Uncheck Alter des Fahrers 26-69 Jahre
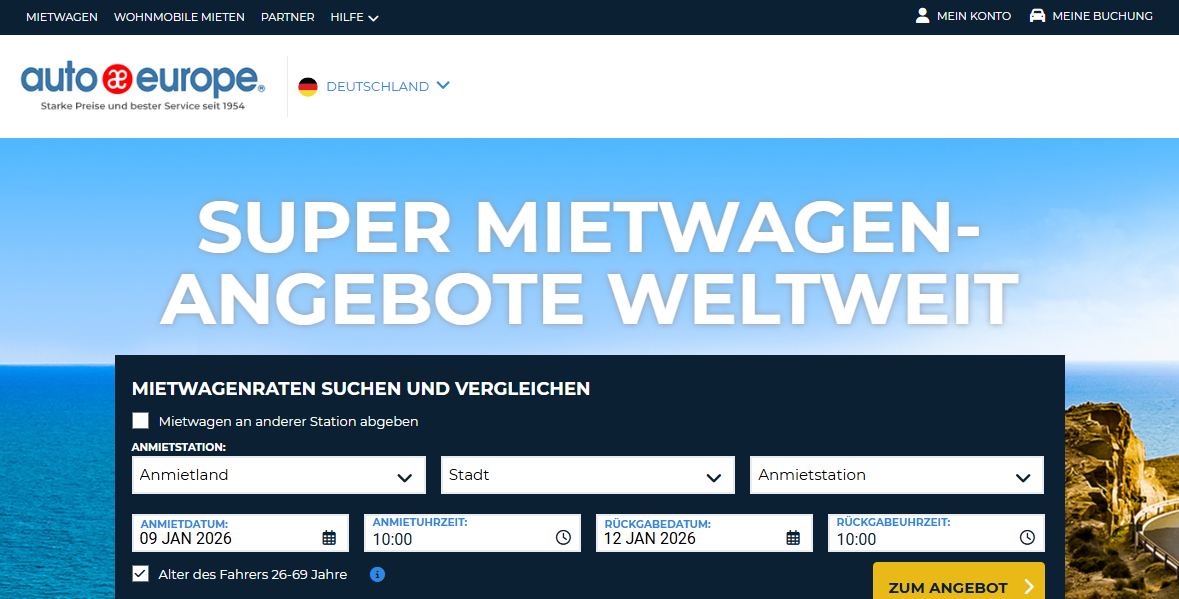The image size is (1179, 599). pyautogui.click(x=141, y=574)
